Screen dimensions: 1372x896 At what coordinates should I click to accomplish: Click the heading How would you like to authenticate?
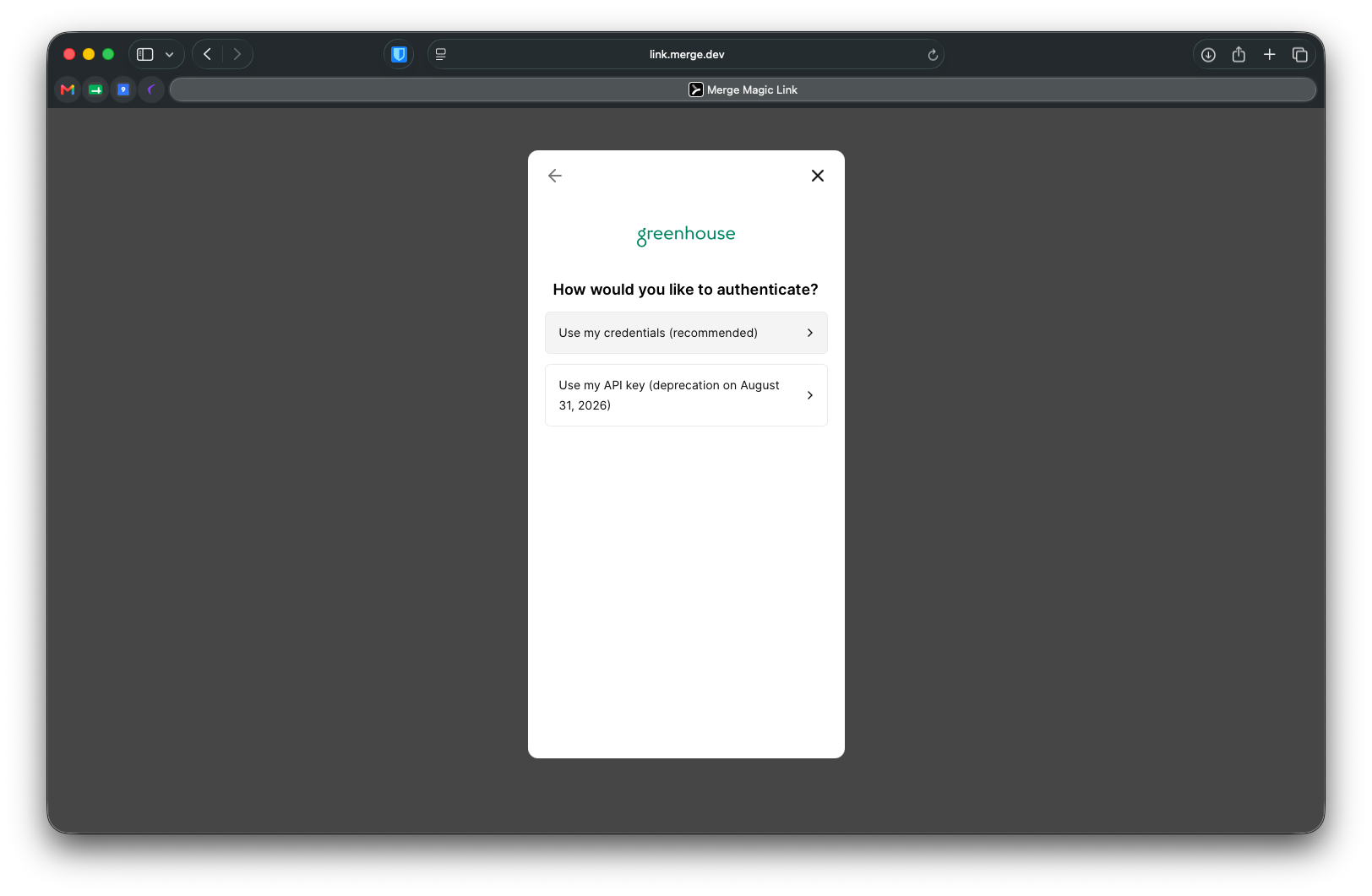[685, 290]
